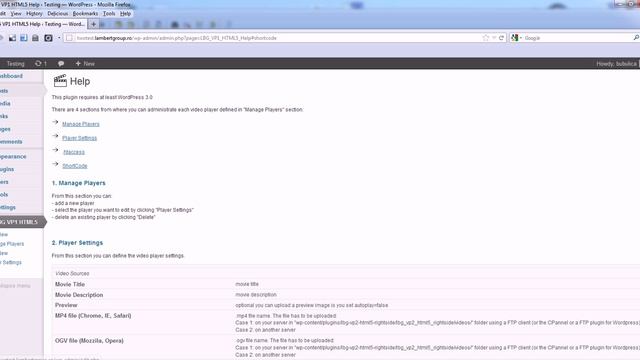Image resolution: width=640 pixels, height=360 pixels.
Task: Click the 'Movie Description' row label
Action: click(x=79, y=295)
